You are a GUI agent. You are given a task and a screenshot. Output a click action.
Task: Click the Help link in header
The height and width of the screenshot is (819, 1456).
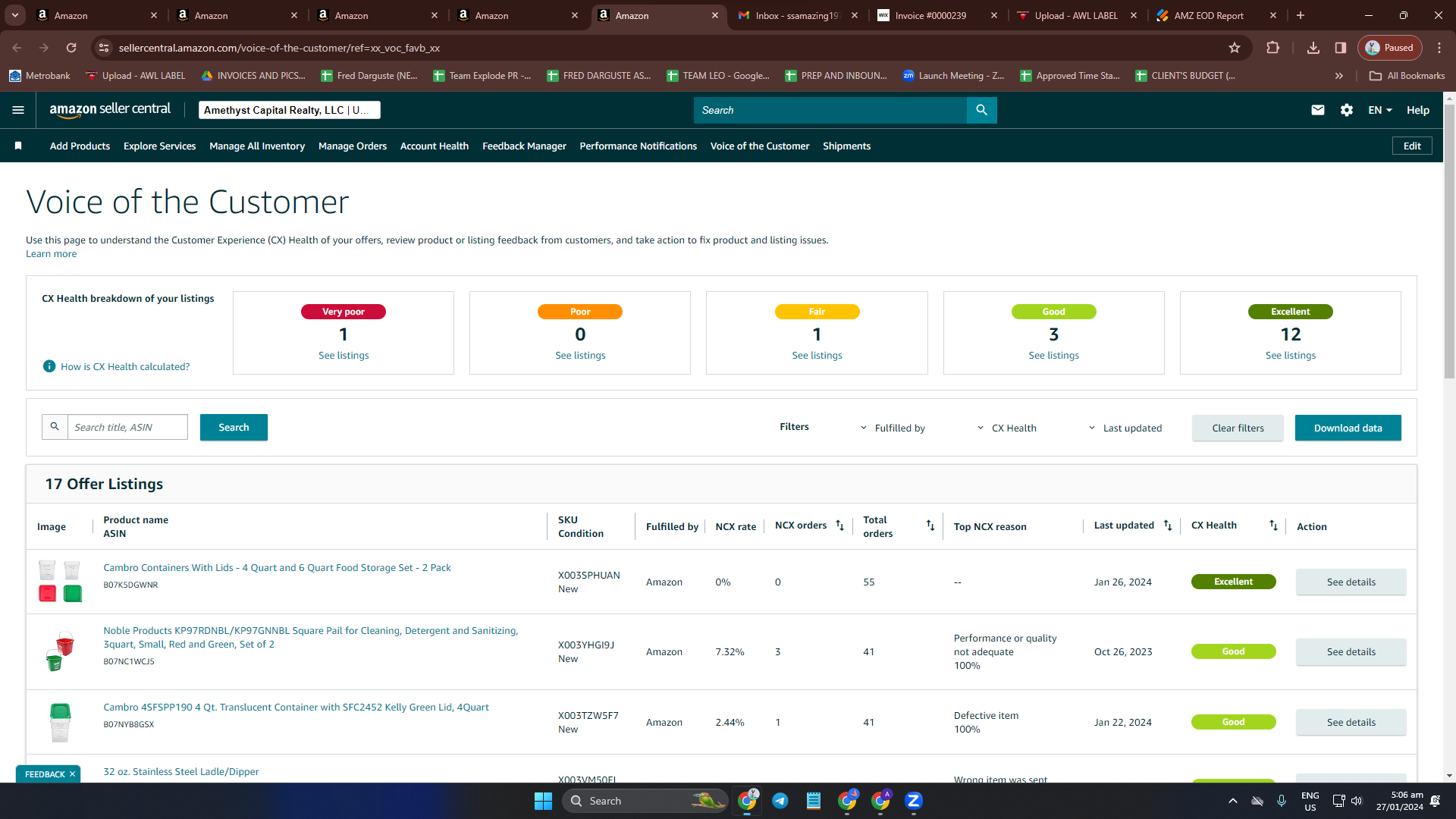tap(1418, 110)
